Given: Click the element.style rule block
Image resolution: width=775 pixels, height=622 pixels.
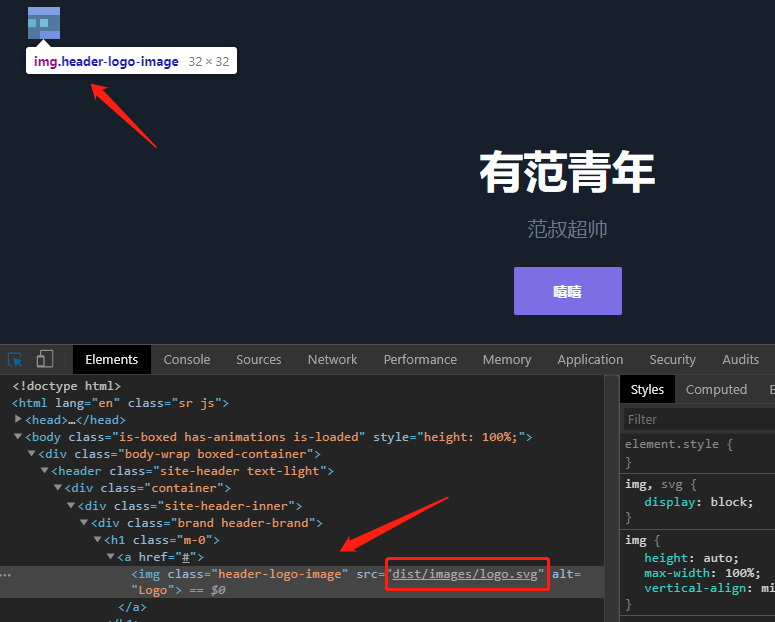Looking at the screenshot, I should (697, 453).
